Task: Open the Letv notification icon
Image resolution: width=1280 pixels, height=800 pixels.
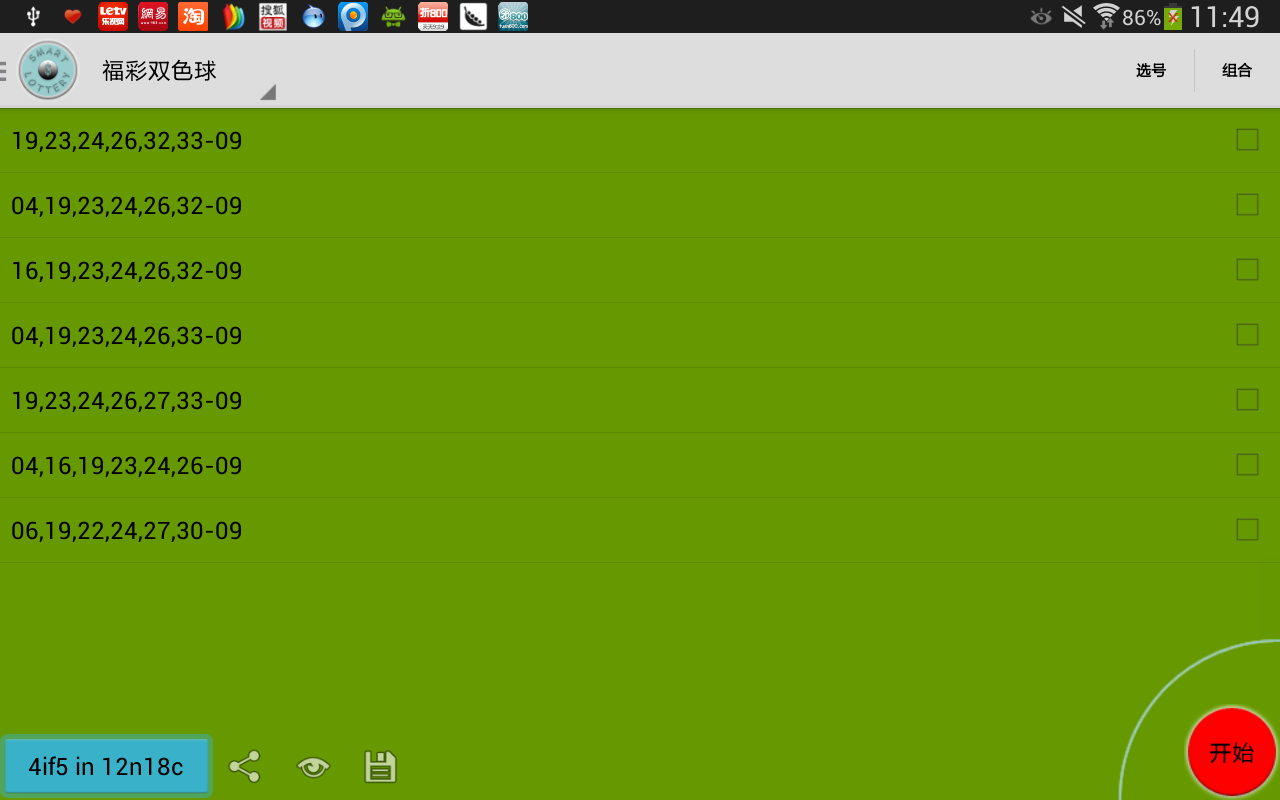Action: [x=112, y=16]
